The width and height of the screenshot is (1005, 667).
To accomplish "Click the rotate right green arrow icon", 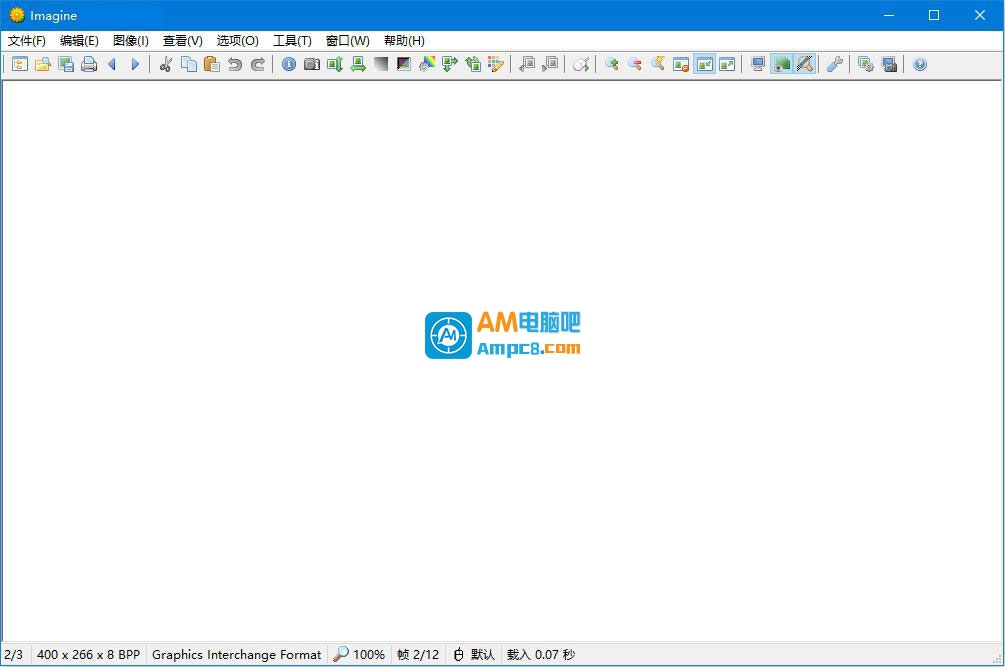I will coord(451,64).
